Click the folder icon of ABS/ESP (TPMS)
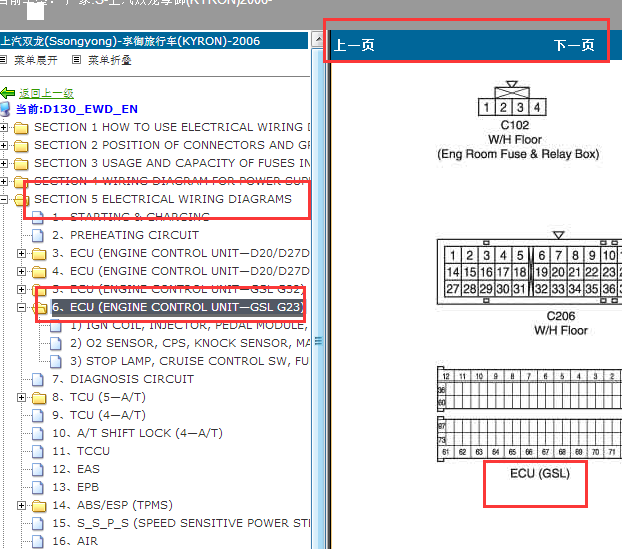This screenshot has height=549, width=622. pyautogui.click(x=39, y=506)
